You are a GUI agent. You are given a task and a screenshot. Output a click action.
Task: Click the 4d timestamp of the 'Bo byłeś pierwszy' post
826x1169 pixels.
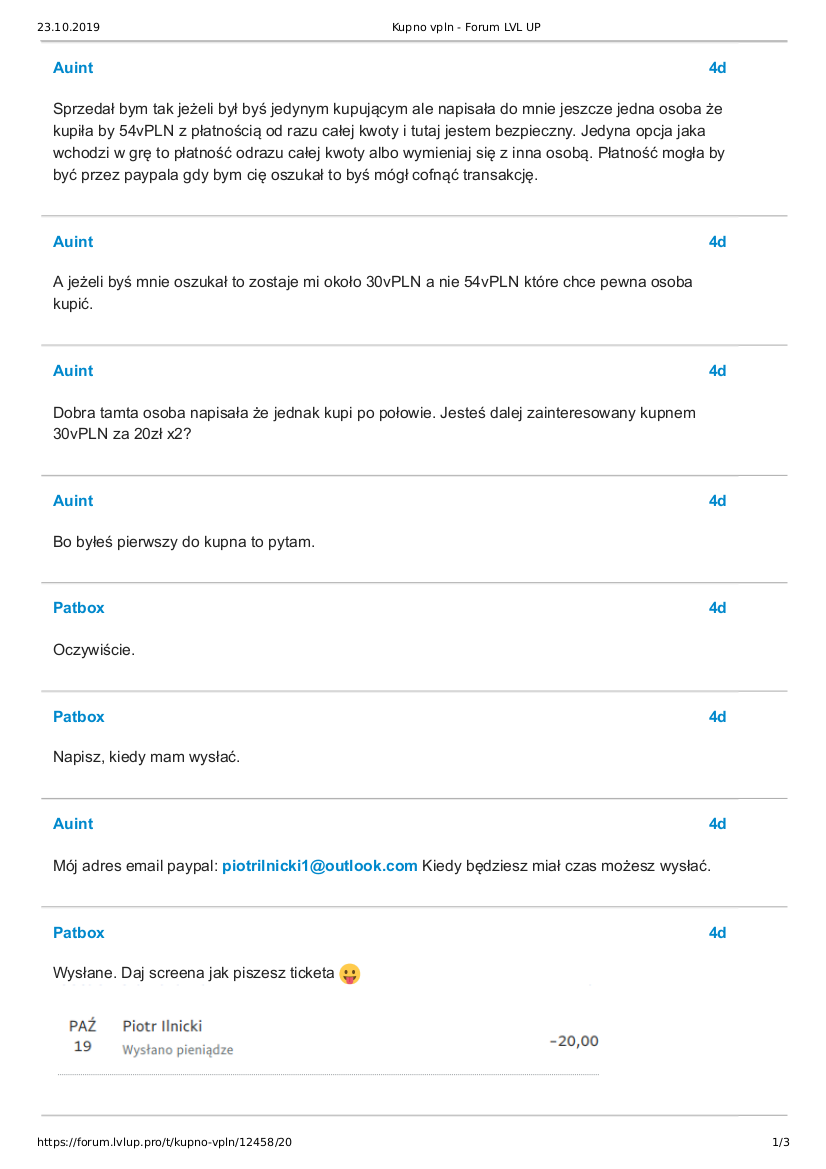pos(717,501)
